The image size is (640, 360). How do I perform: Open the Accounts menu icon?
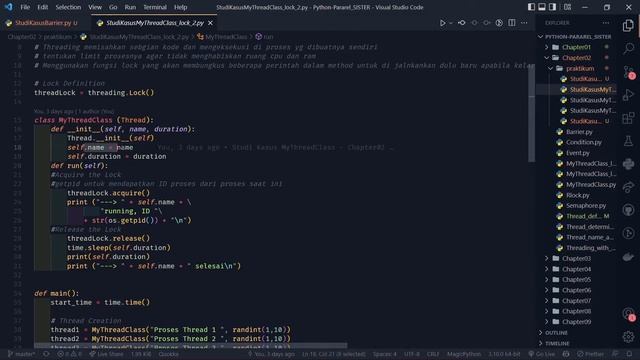pyautogui.click(x=628, y=314)
